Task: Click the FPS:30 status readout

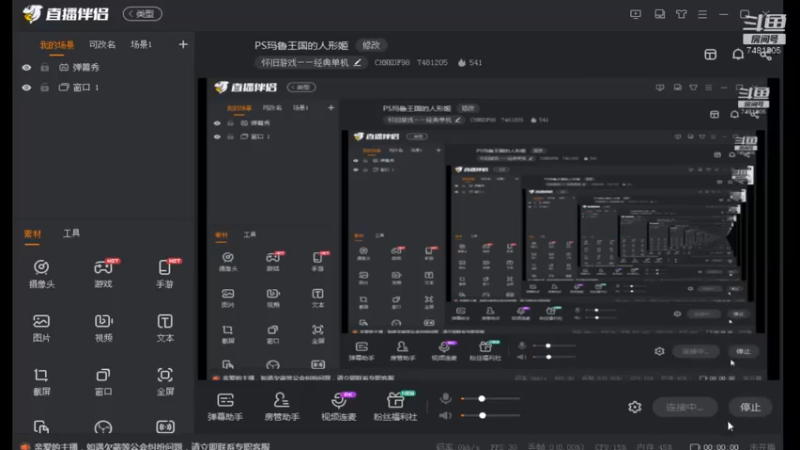Action: 504,446
